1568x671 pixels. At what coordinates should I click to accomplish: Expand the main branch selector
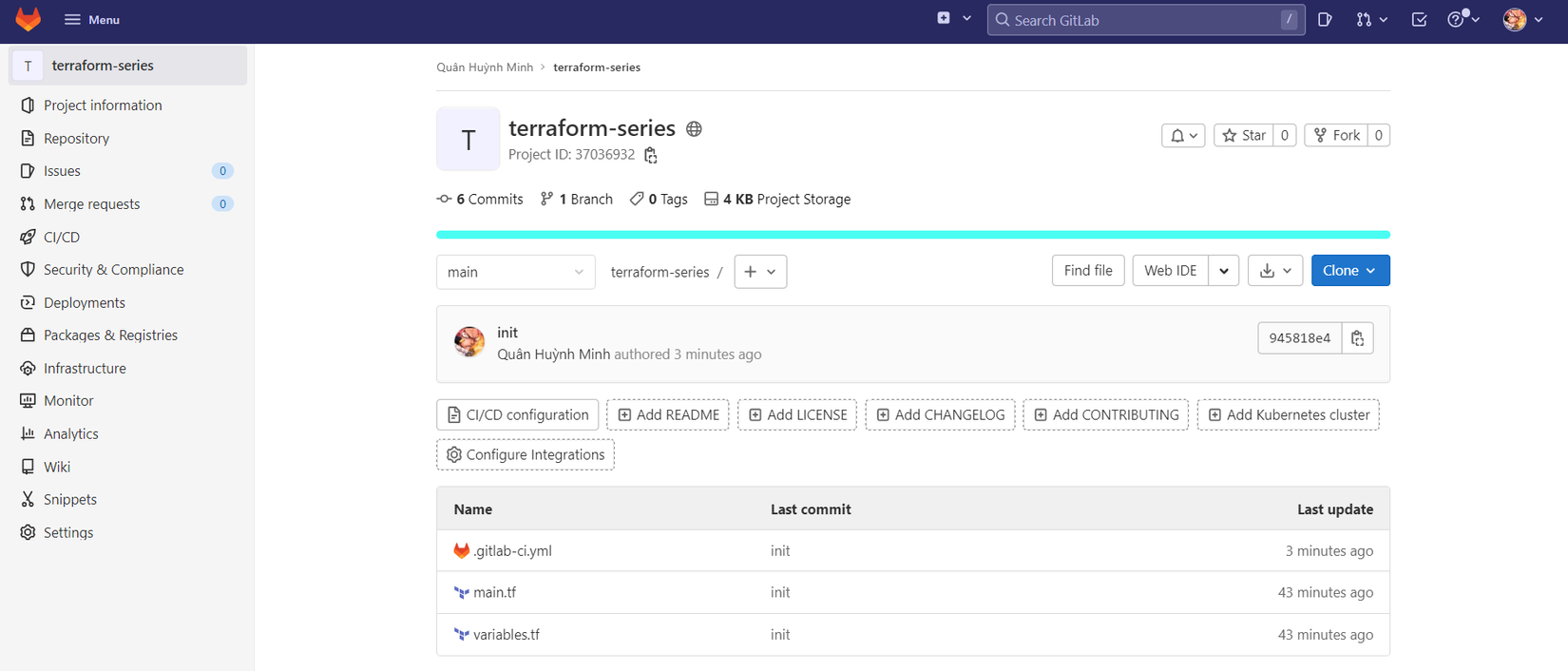515,272
